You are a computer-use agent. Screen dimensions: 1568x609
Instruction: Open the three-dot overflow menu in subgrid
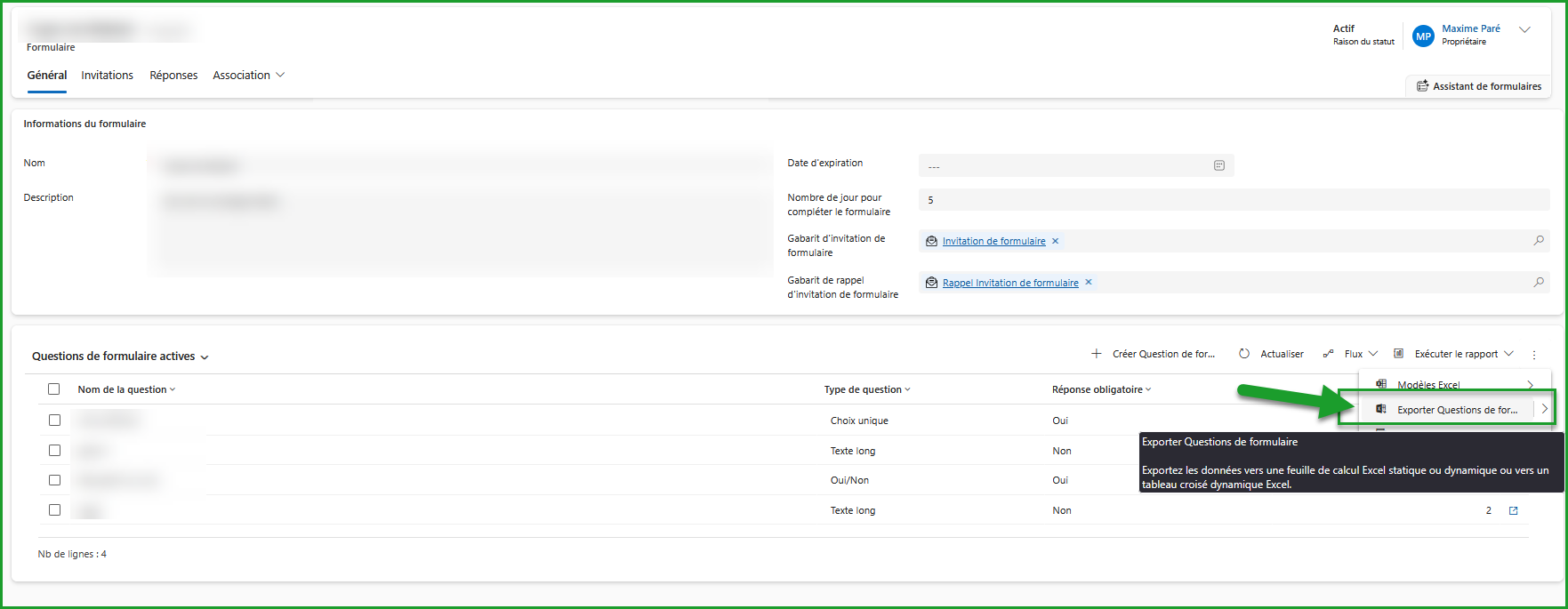pos(1534,355)
